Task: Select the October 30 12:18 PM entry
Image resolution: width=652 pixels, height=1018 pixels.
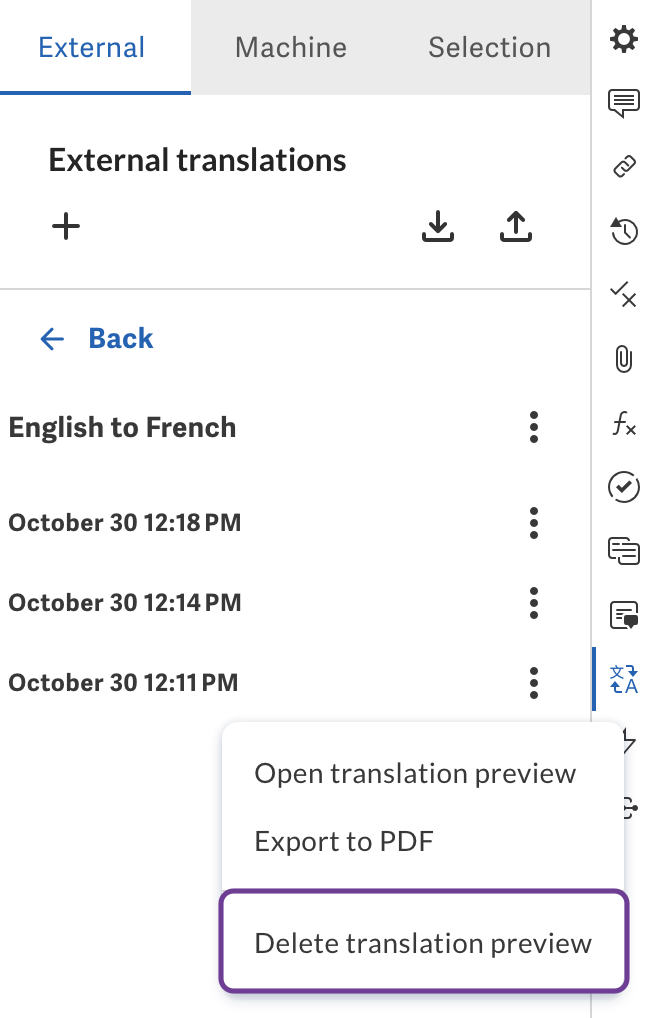Action: point(124,523)
